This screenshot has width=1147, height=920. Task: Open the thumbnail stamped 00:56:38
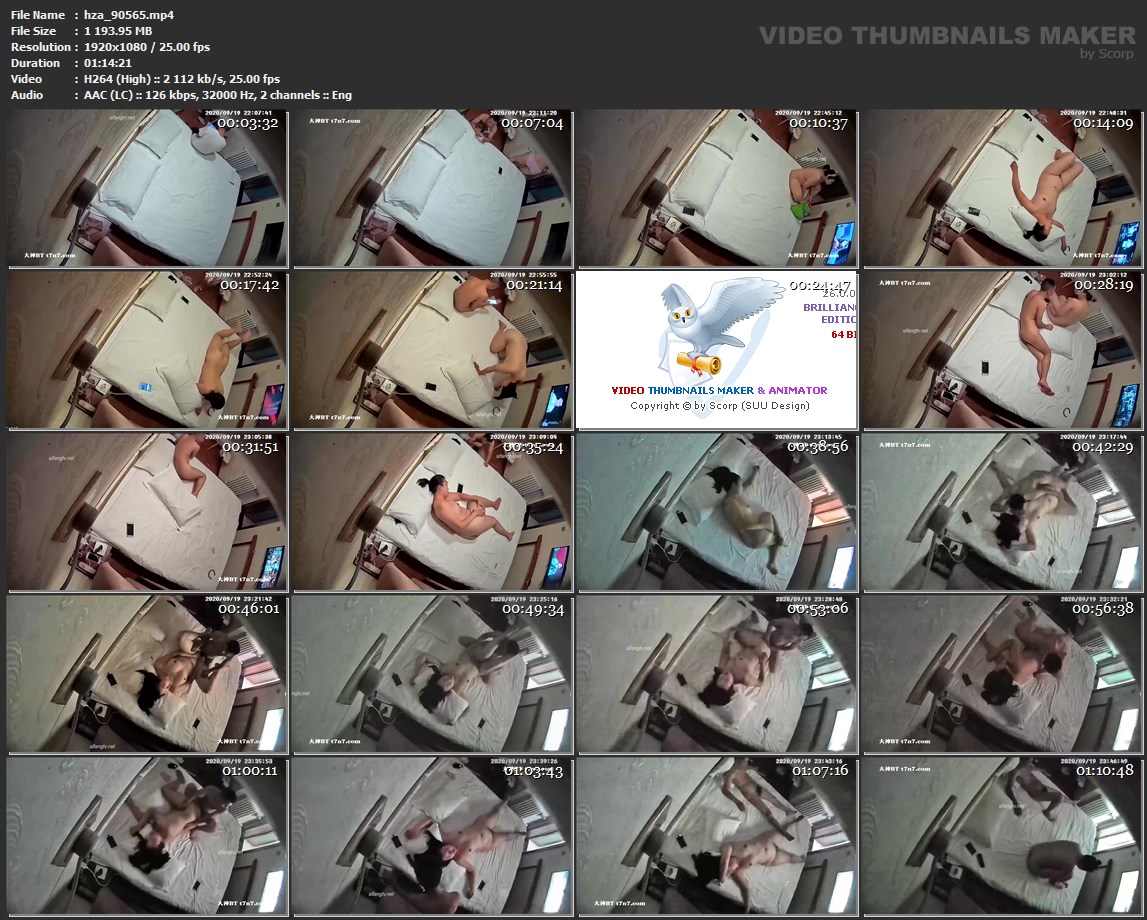pyautogui.click(x=1003, y=674)
